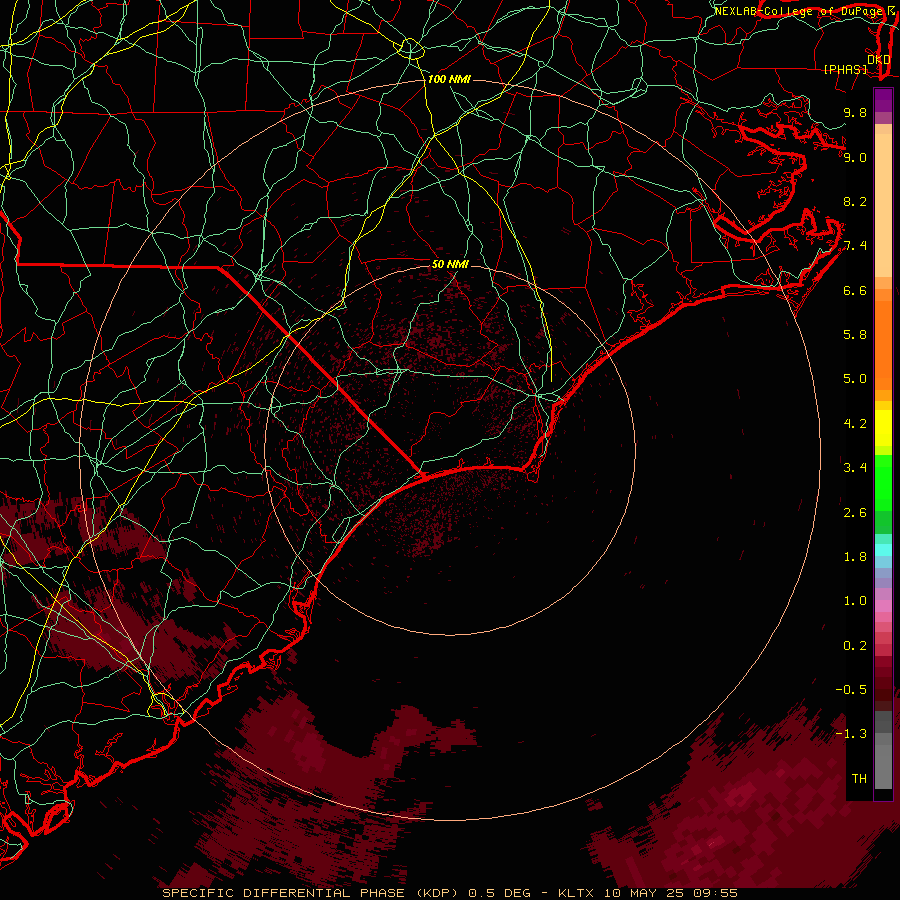Screen dimensions: 900x900
Task: Click the DKD product code label
Action: tap(879, 60)
